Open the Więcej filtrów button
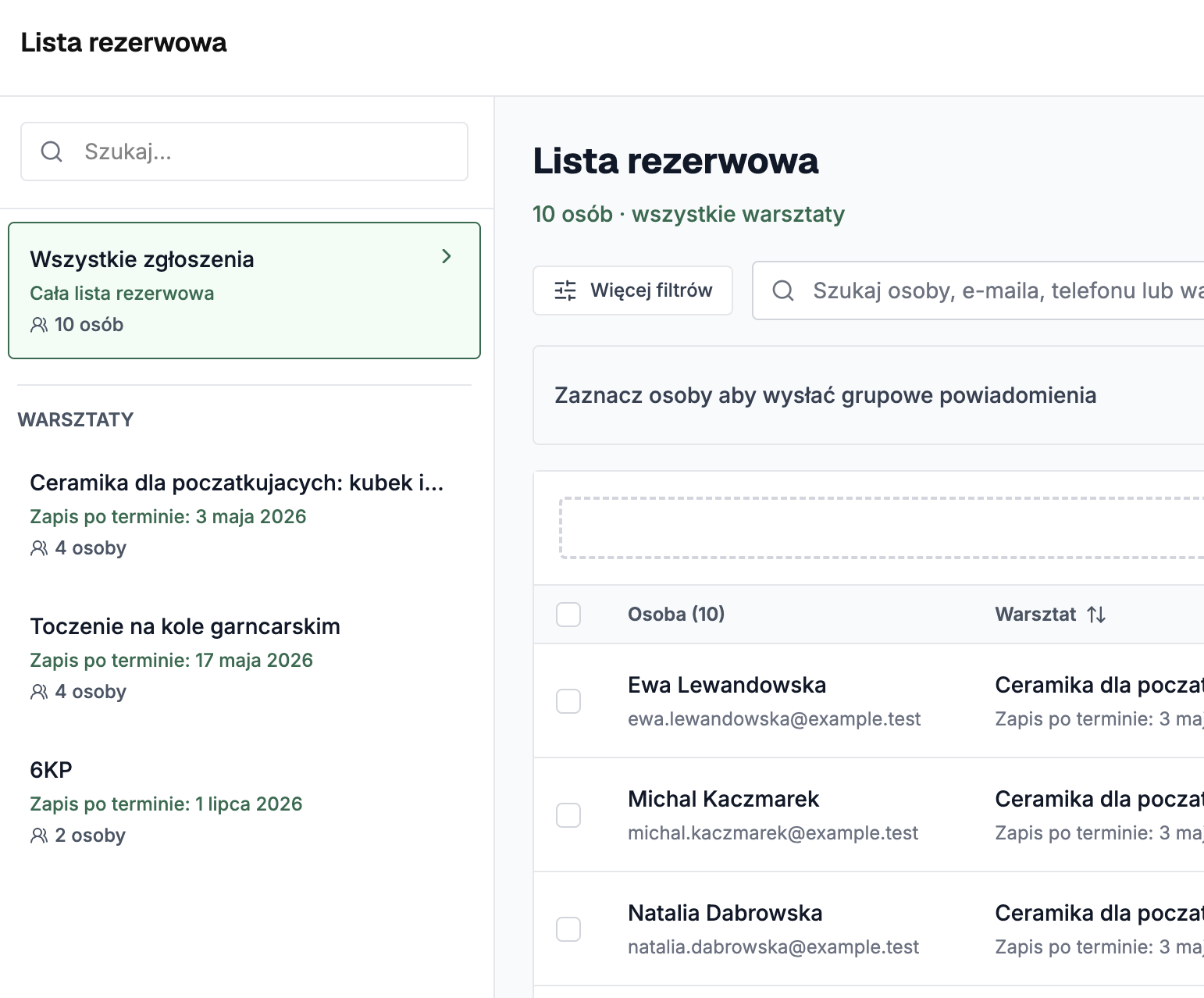The width and height of the screenshot is (1204, 998). point(632,290)
